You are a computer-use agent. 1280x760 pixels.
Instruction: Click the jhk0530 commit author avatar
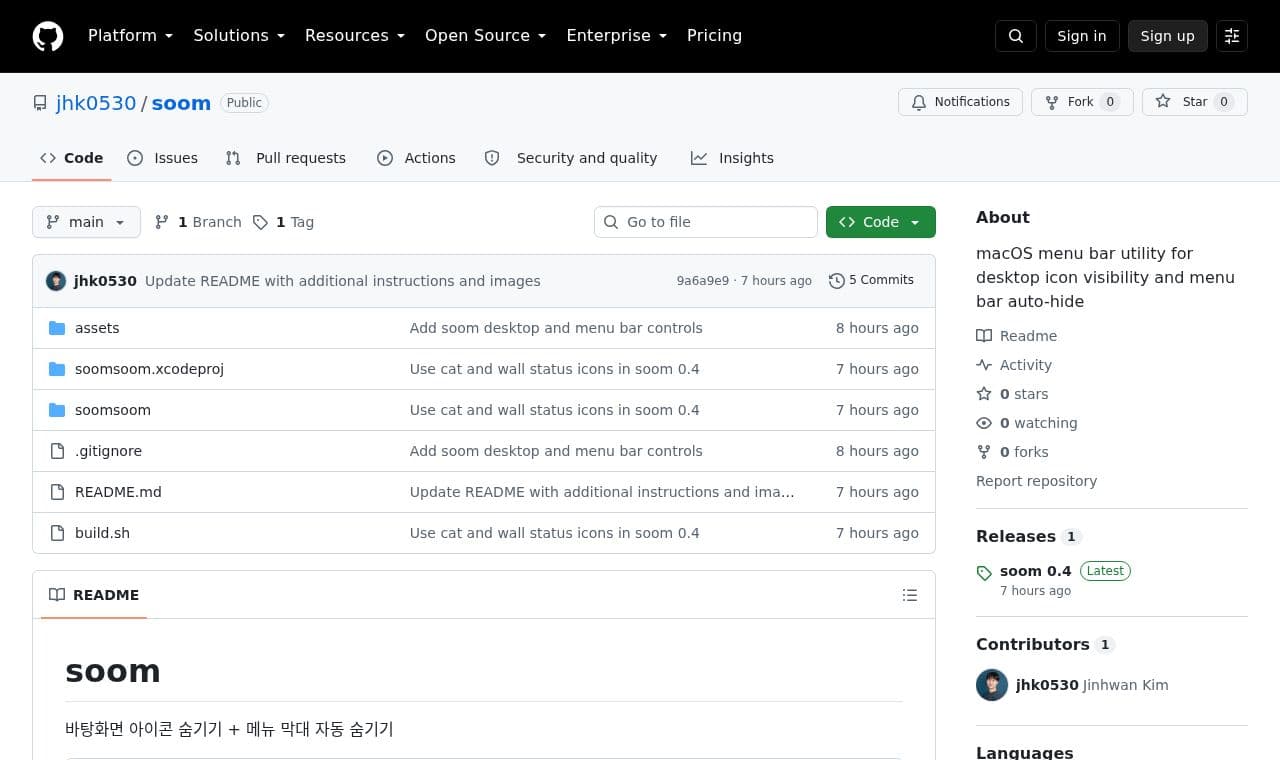coord(56,281)
